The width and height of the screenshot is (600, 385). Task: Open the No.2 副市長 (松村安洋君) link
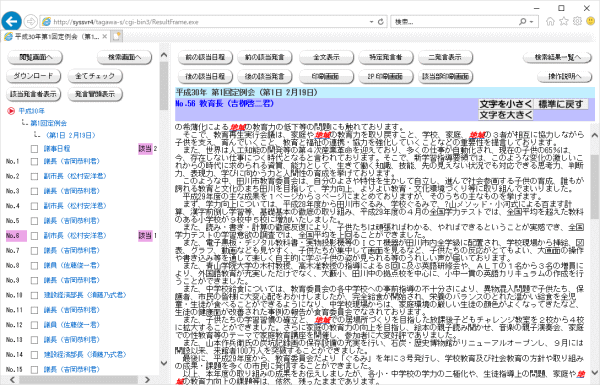pos(75,176)
